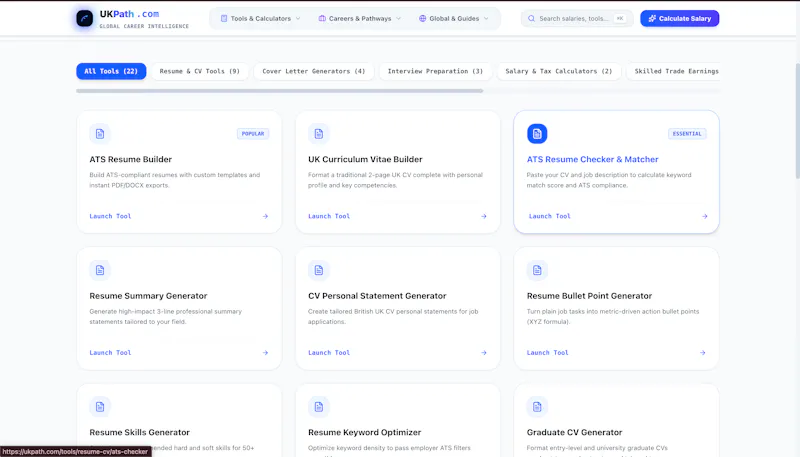This screenshot has height=457, width=800.
Task: Click the search magnifier icon
Action: pos(531,18)
